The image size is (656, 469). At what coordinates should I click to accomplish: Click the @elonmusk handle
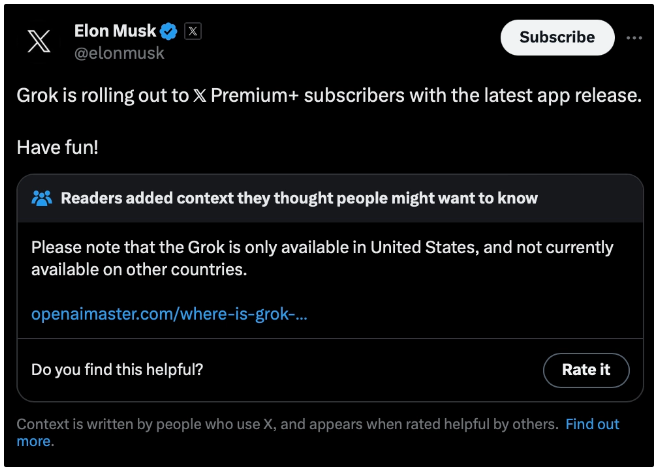click(119, 53)
